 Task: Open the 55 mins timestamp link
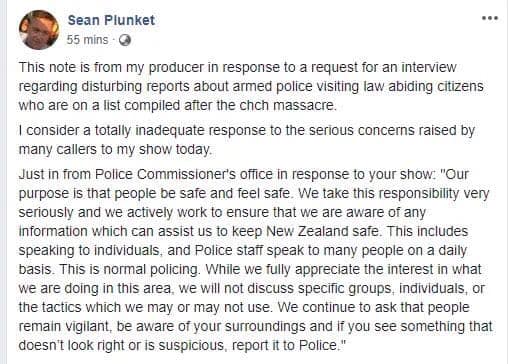[87, 40]
